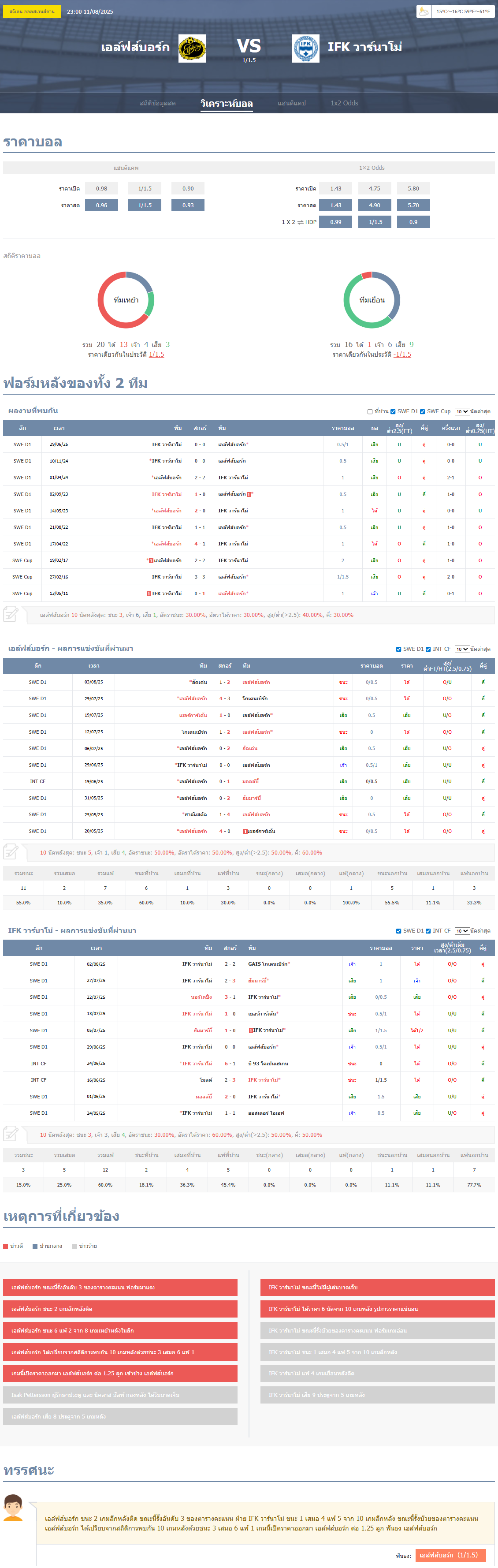
Task: Click the Elfsborg club crest logo
Action: tap(192, 48)
